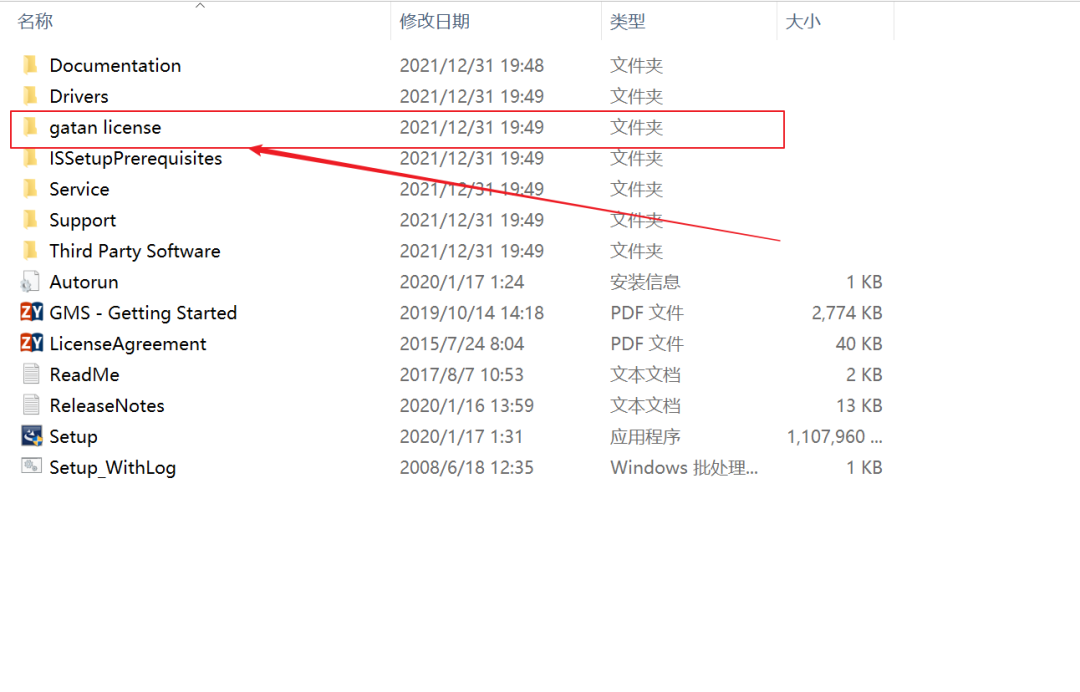Screen dimensions: 1080x692
Task: Click the Setup file name
Action: pos(74,437)
